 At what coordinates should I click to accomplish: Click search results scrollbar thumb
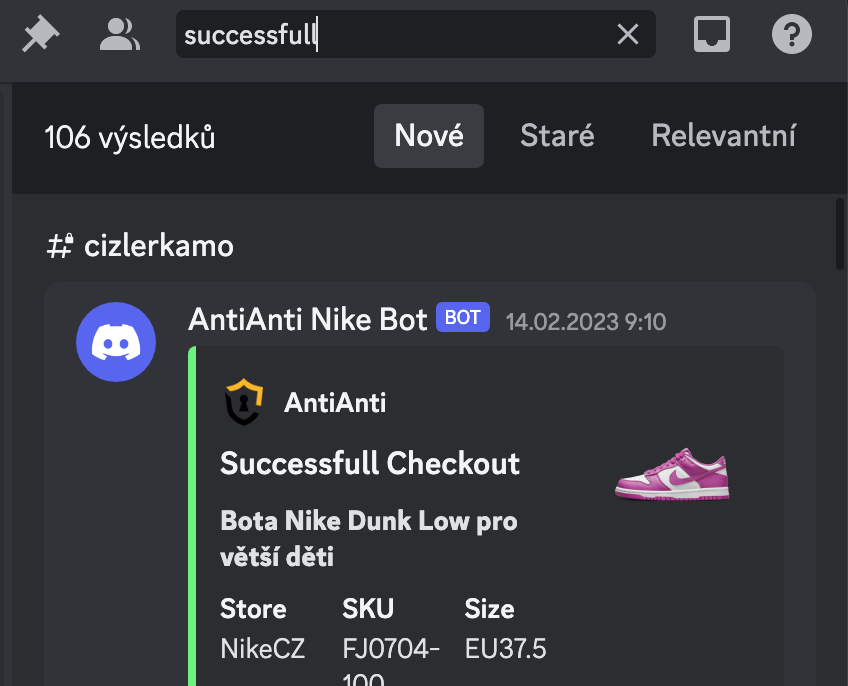pos(839,234)
